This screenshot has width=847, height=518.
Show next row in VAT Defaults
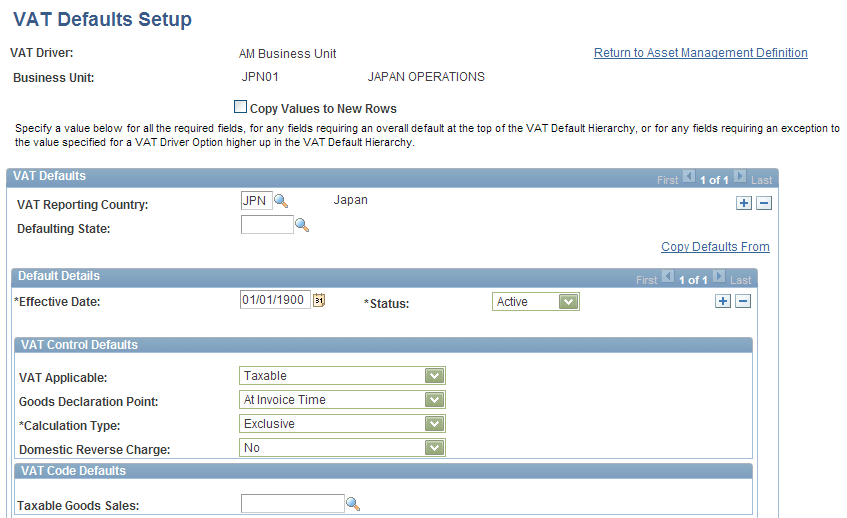point(740,176)
